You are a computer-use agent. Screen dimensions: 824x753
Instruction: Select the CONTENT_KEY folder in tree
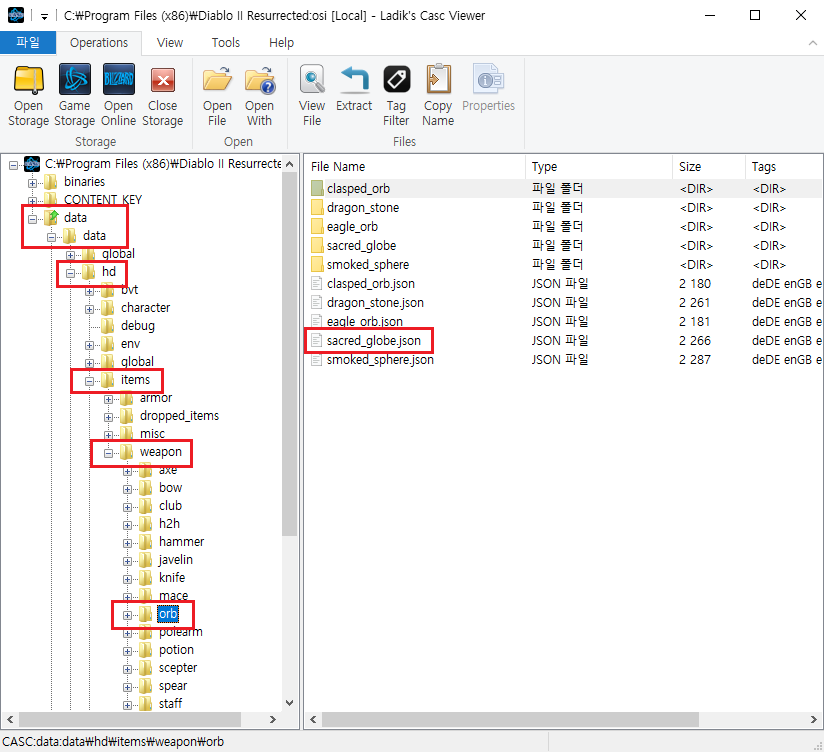[x=103, y=200]
